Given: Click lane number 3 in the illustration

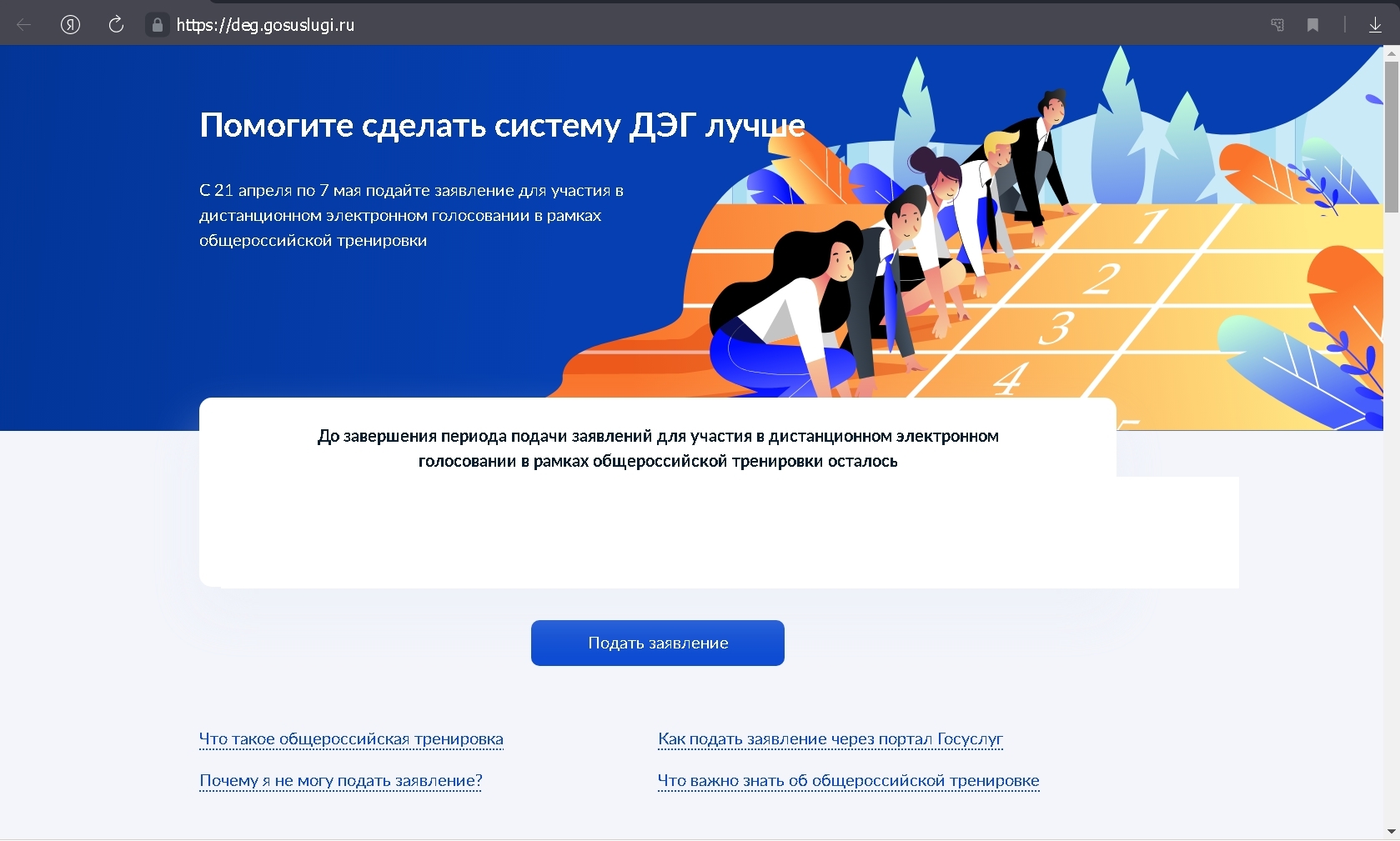Looking at the screenshot, I should 1056,327.
